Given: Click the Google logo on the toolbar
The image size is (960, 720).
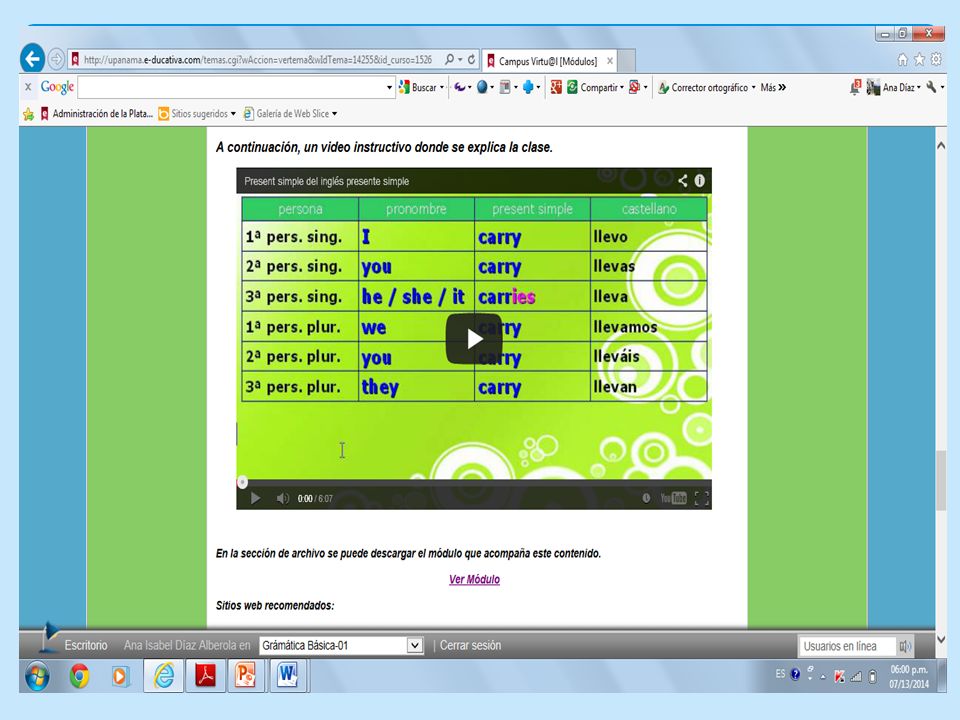Looking at the screenshot, I should click(x=57, y=87).
